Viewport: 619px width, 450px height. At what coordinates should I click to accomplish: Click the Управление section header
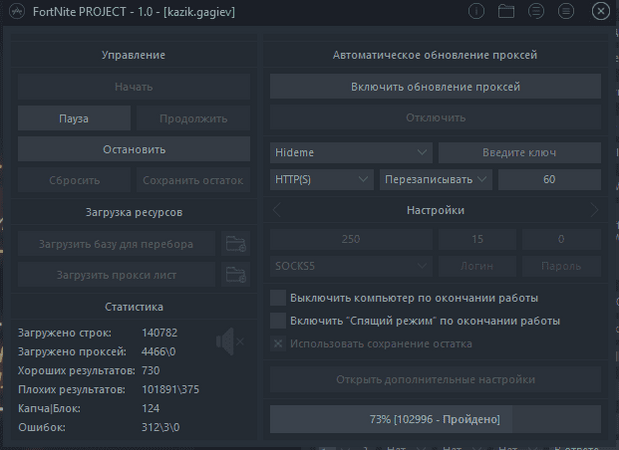point(133,55)
